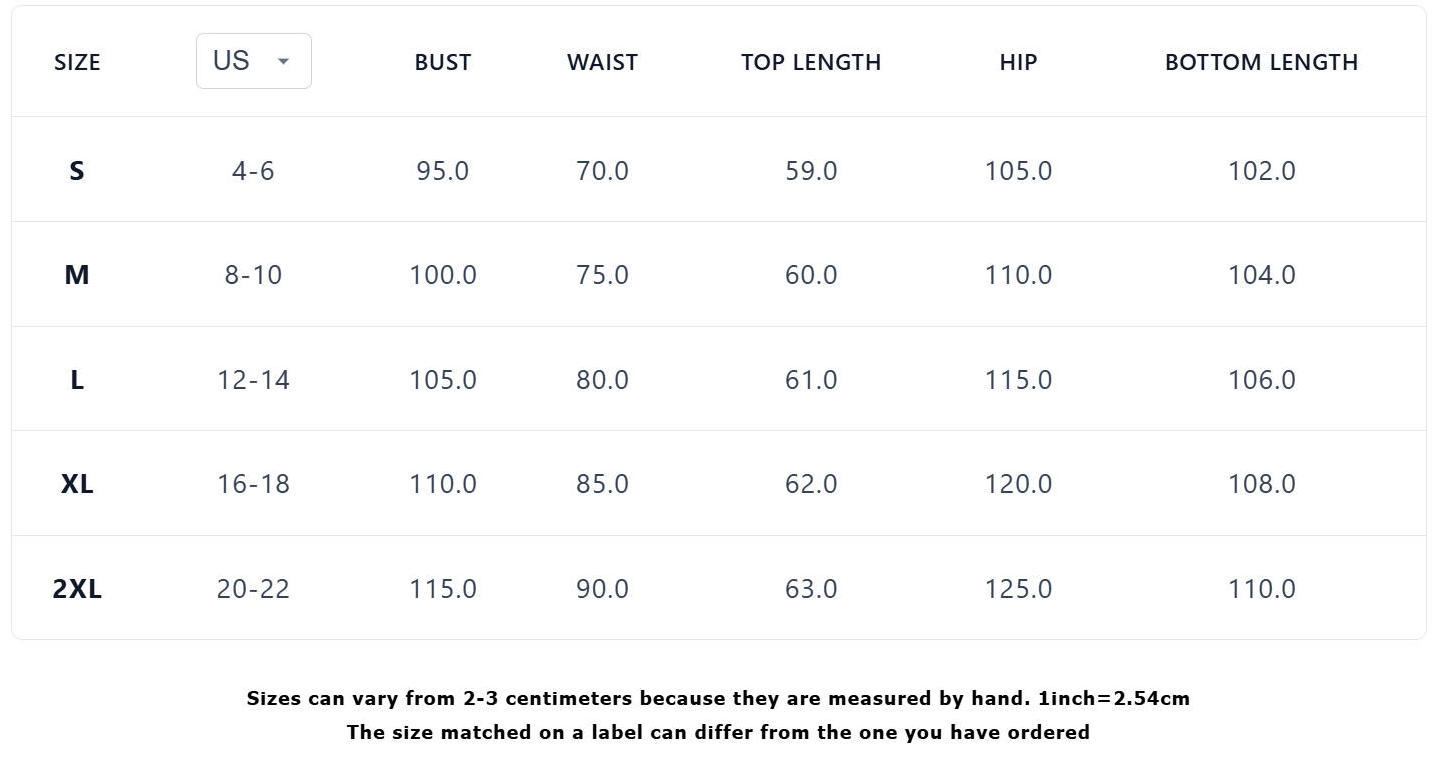
Task: Click the hand-measurement size variance note
Action: [718, 699]
